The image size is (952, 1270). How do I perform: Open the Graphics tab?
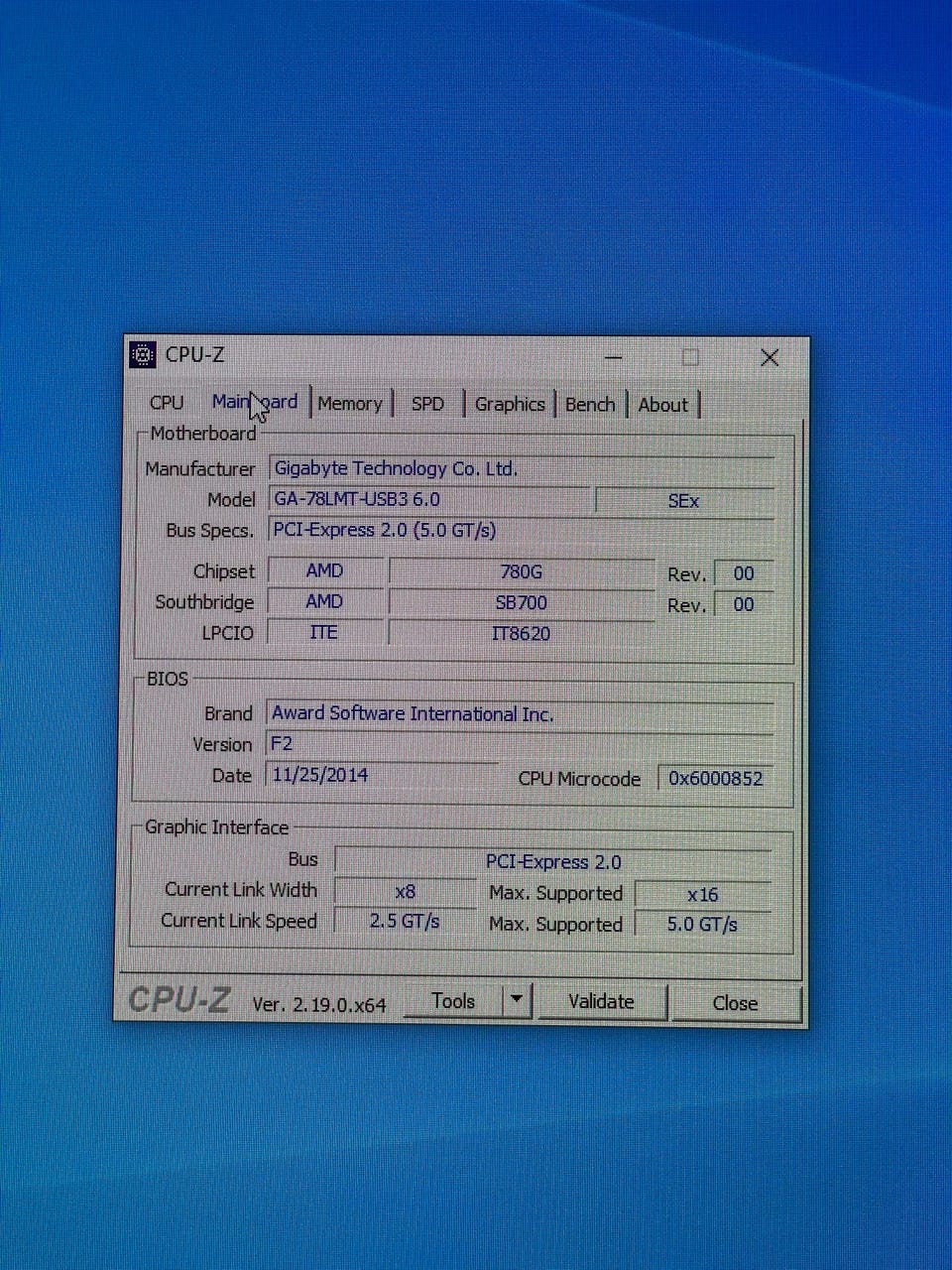(x=510, y=404)
